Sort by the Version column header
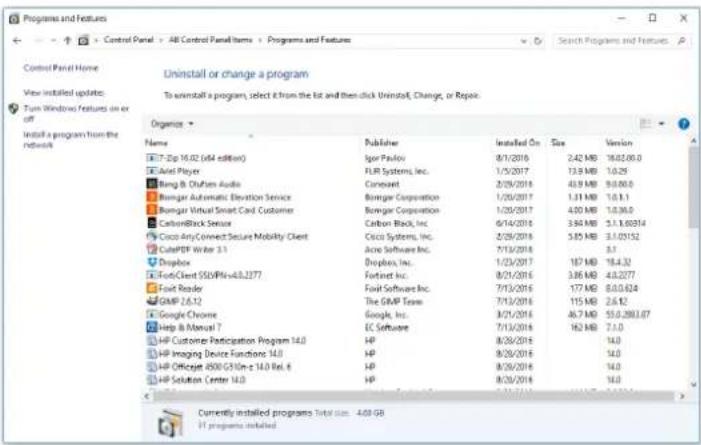The image size is (701, 445). (x=619, y=143)
